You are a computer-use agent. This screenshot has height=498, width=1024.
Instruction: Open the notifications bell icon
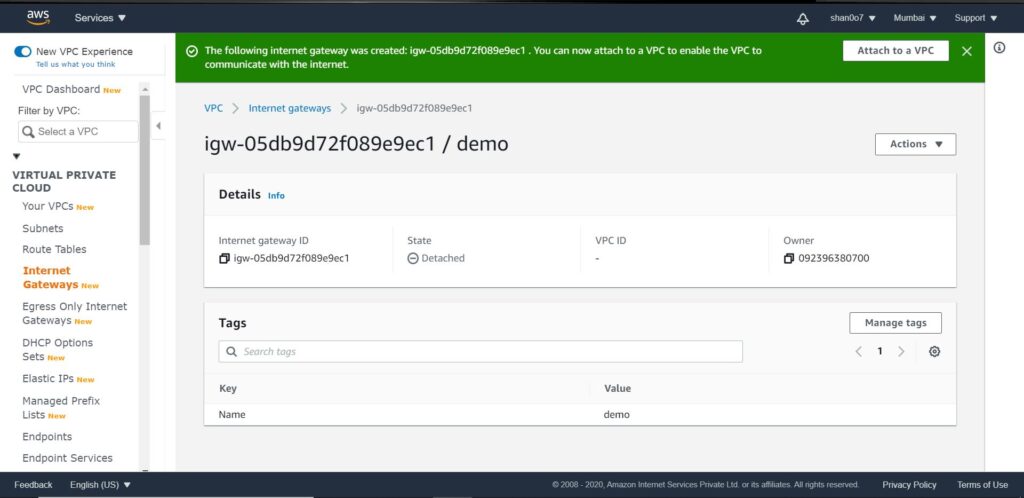803,18
